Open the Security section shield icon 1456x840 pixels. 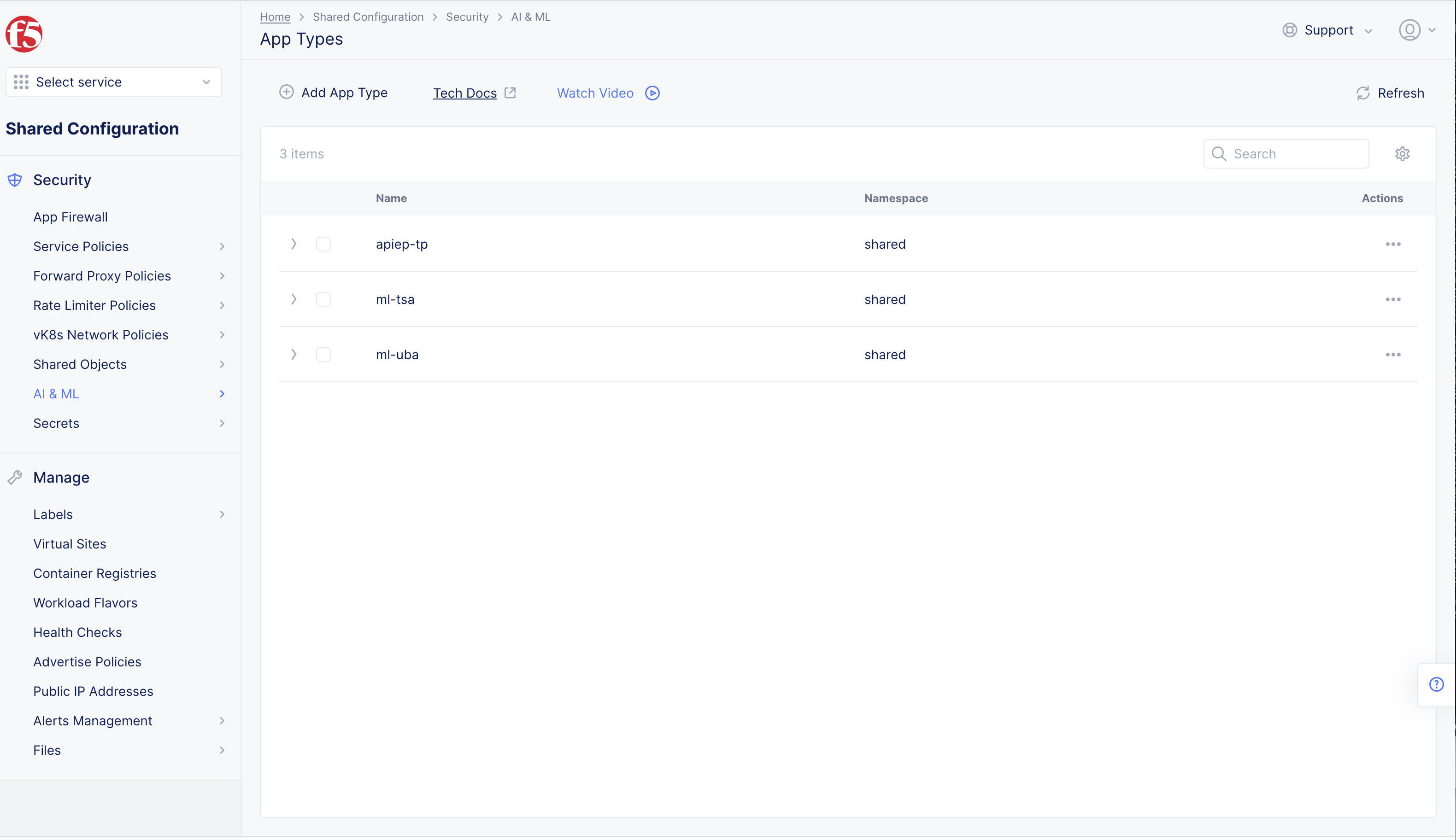(x=14, y=180)
